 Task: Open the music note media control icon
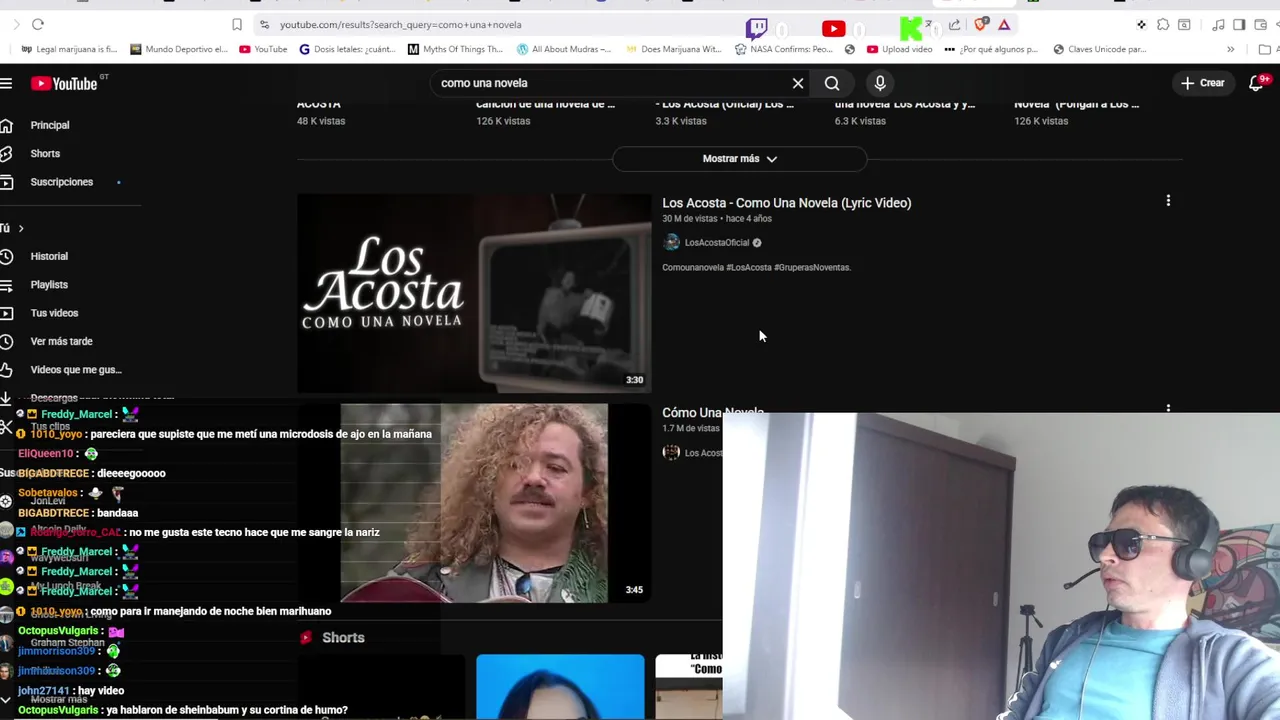coord(1218,24)
